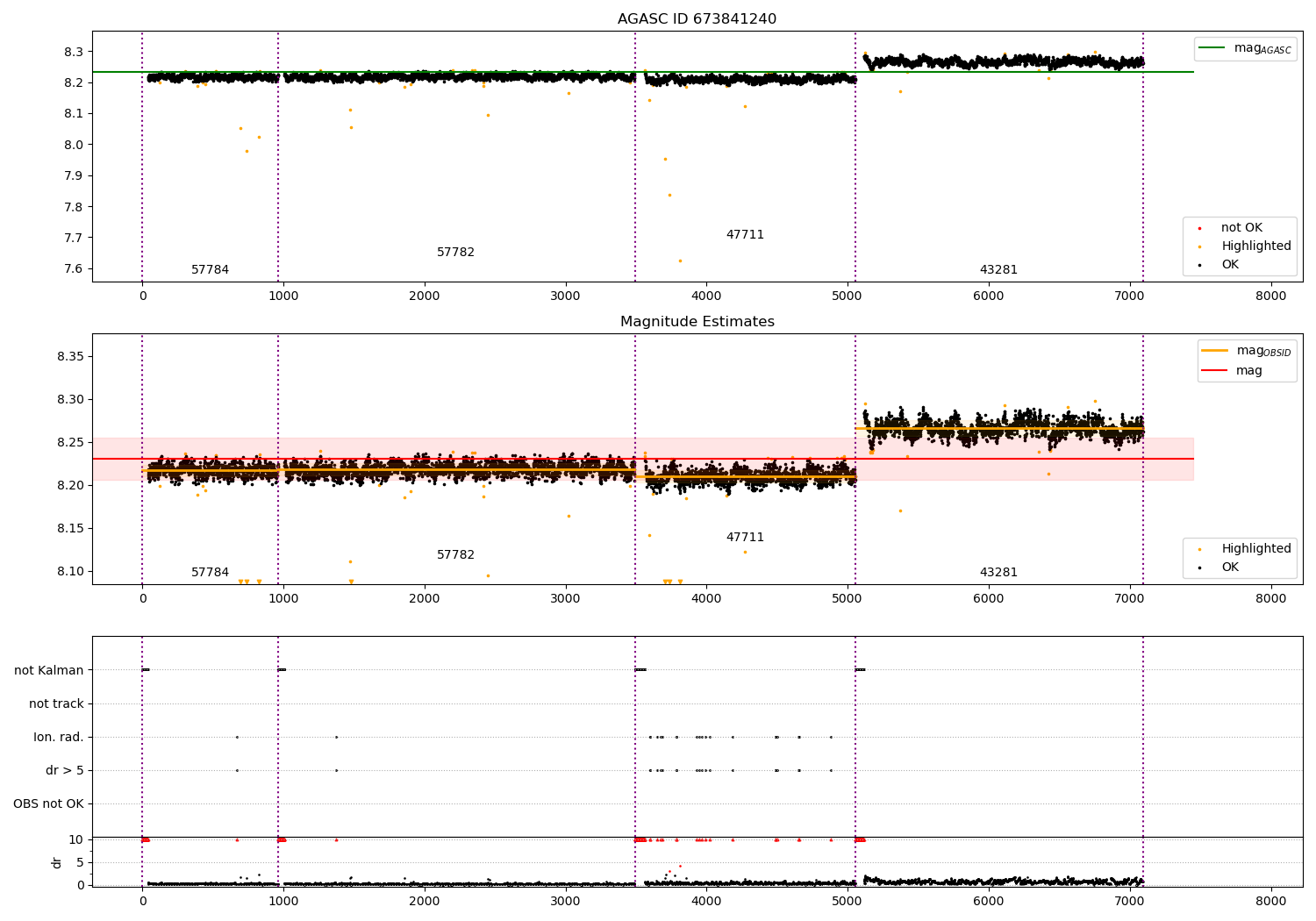Click the 8.25 y-tick in middle plot

pyautogui.click(x=70, y=443)
